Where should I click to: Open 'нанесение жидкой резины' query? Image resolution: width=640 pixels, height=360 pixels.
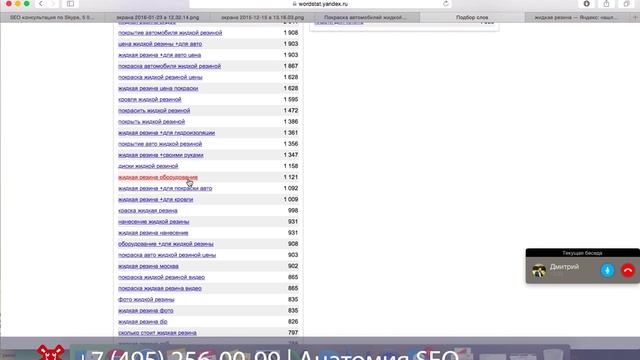(153, 222)
